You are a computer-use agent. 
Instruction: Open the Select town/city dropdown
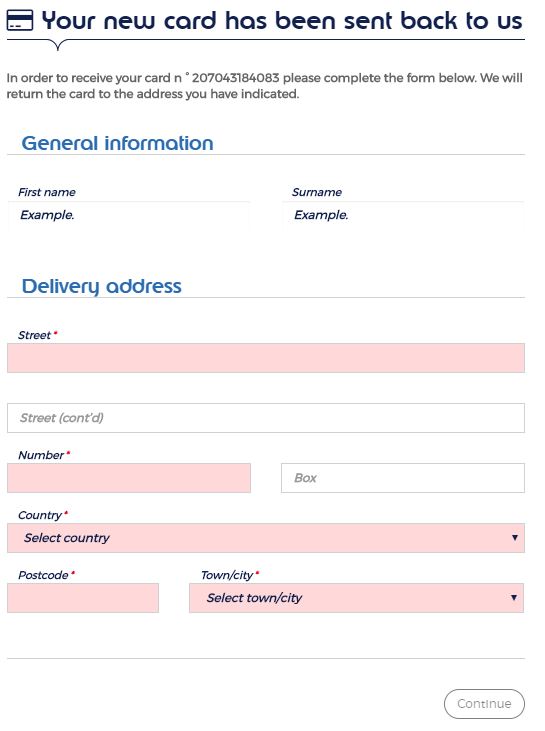coord(356,598)
